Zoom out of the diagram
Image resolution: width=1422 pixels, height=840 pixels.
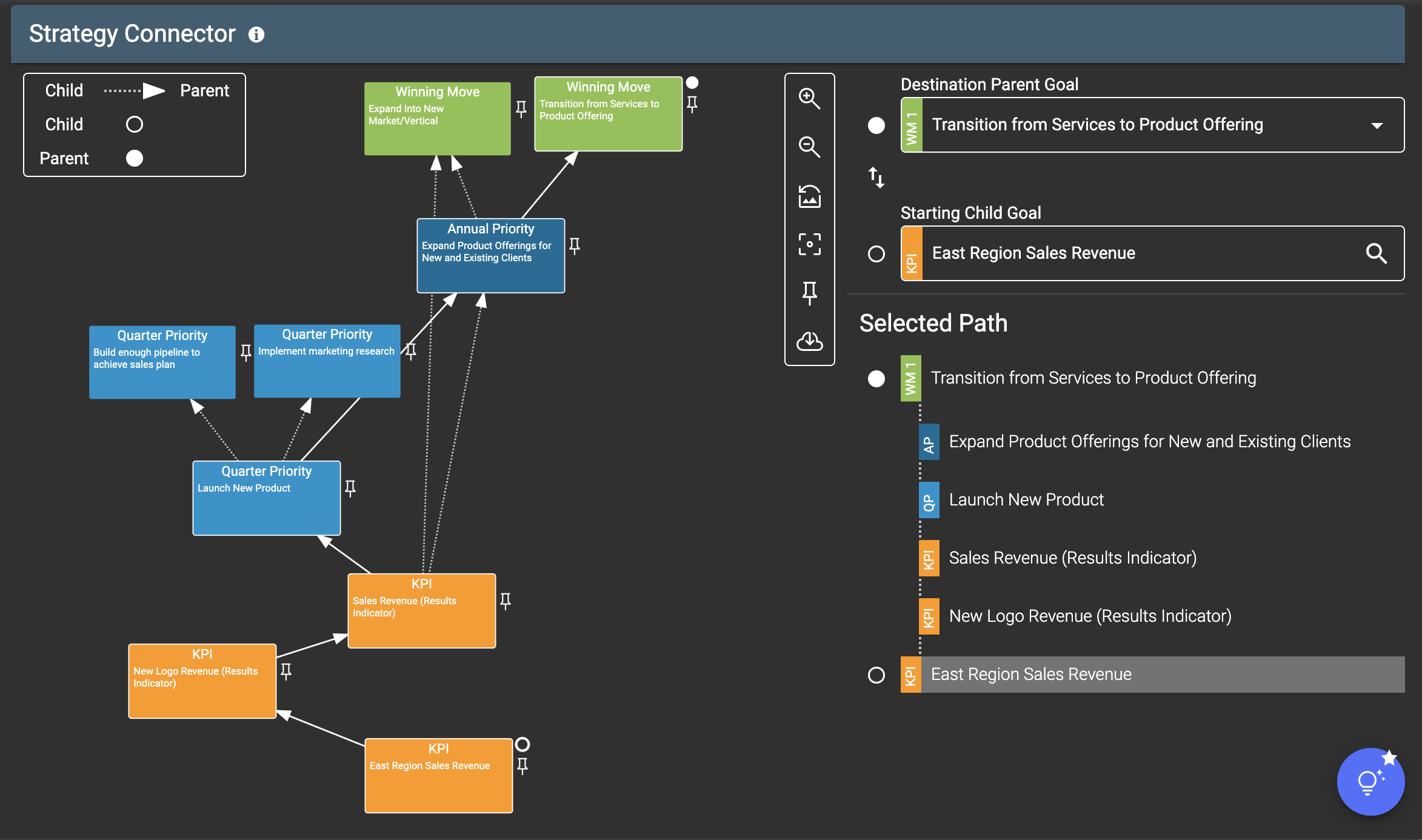click(x=809, y=147)
